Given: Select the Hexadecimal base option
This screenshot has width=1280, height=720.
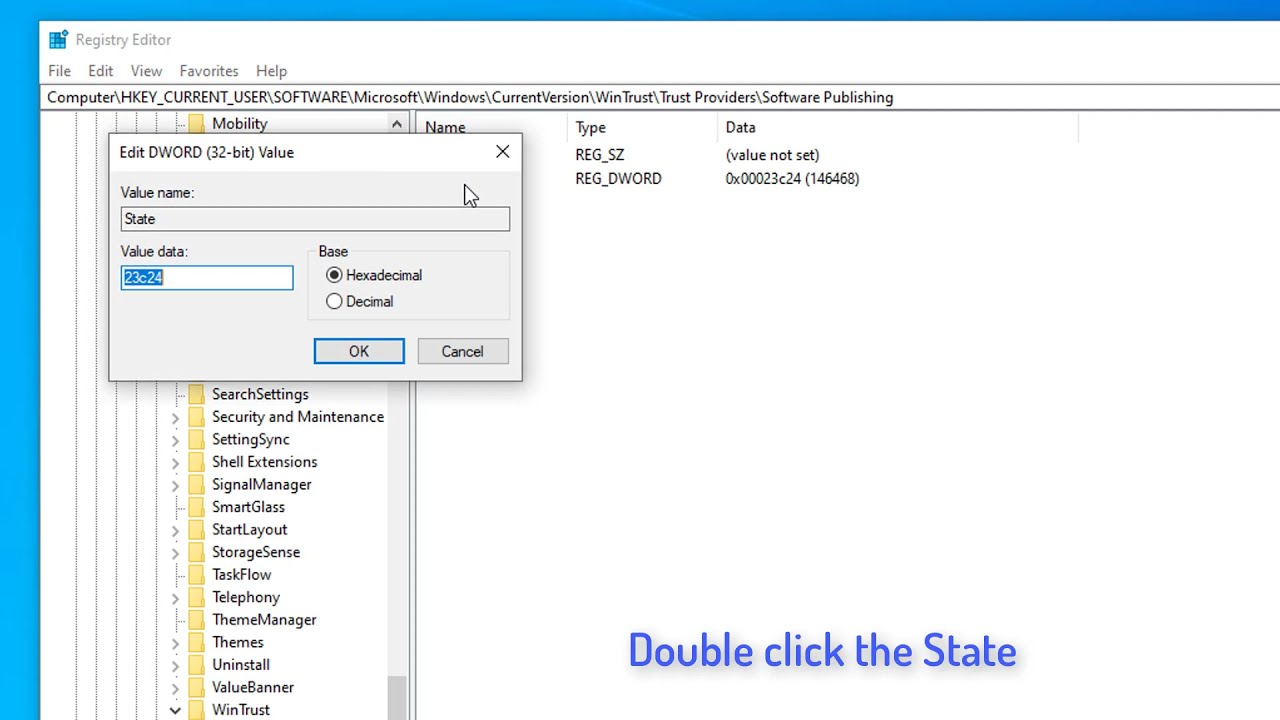Looking at the screenshot, I should coord(374,275).
